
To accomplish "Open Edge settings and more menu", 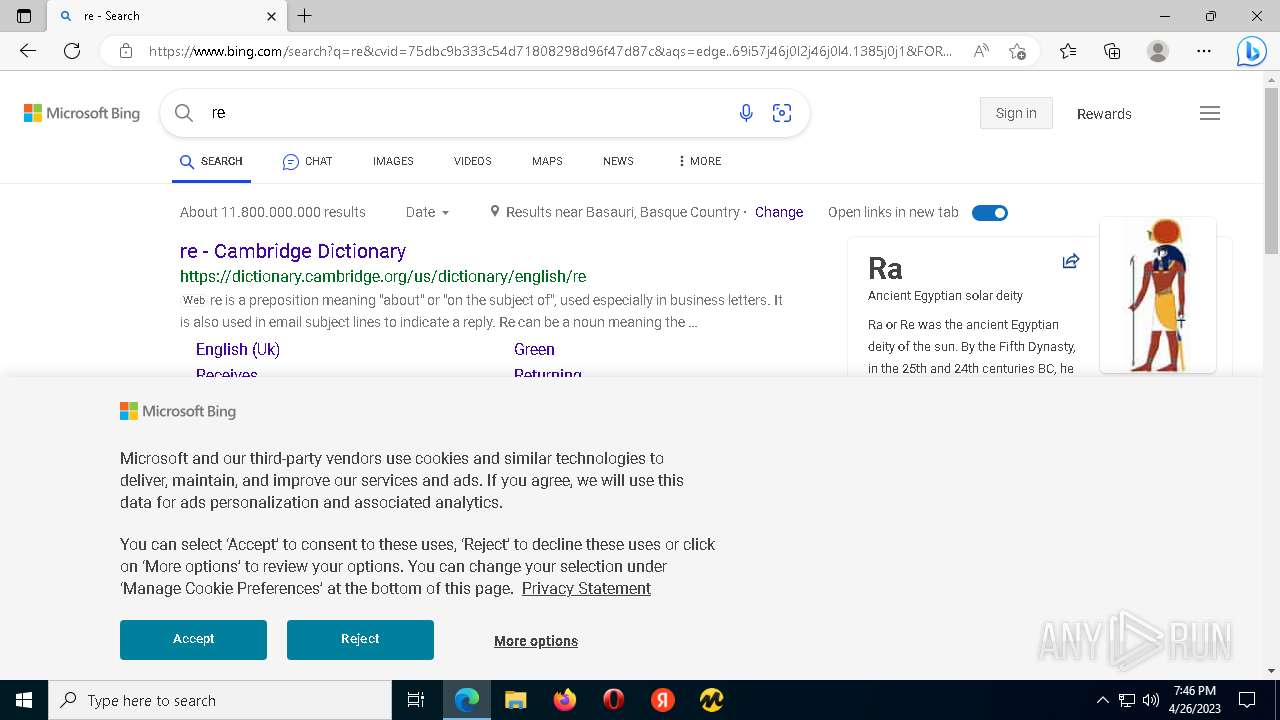I will pos(1204,51).
